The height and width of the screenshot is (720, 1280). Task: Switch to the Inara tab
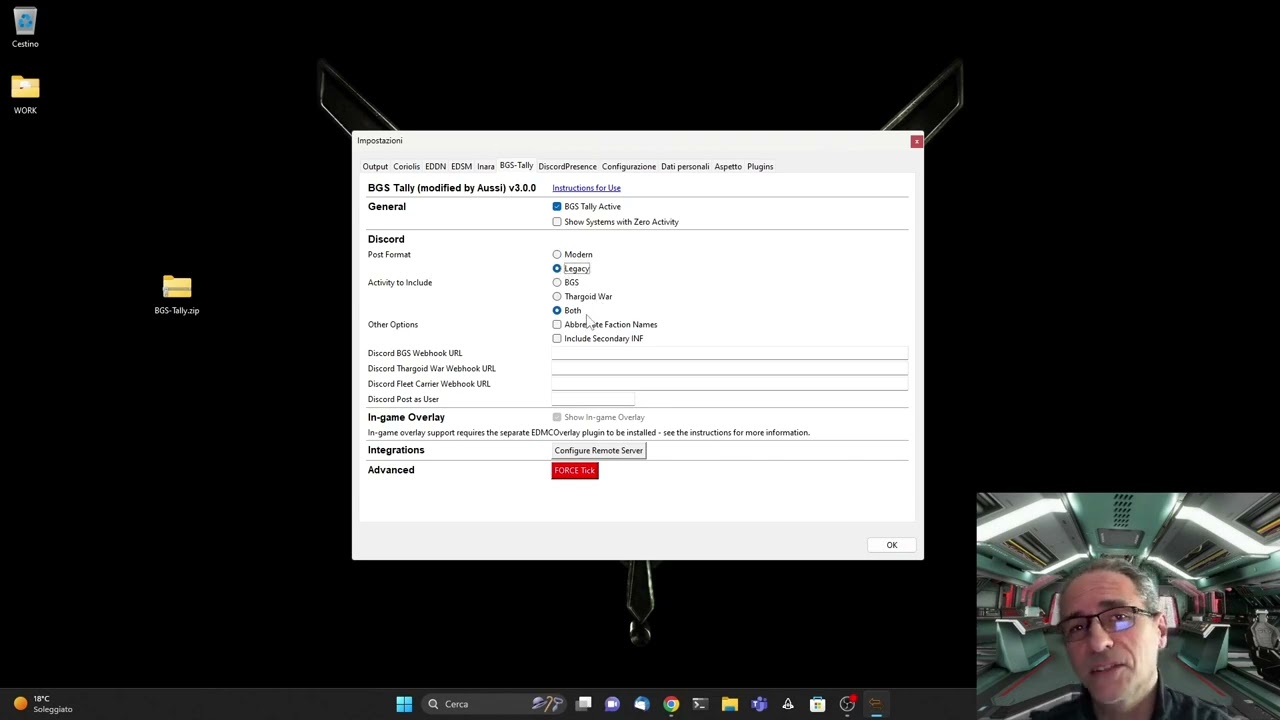tap(485, 167)
